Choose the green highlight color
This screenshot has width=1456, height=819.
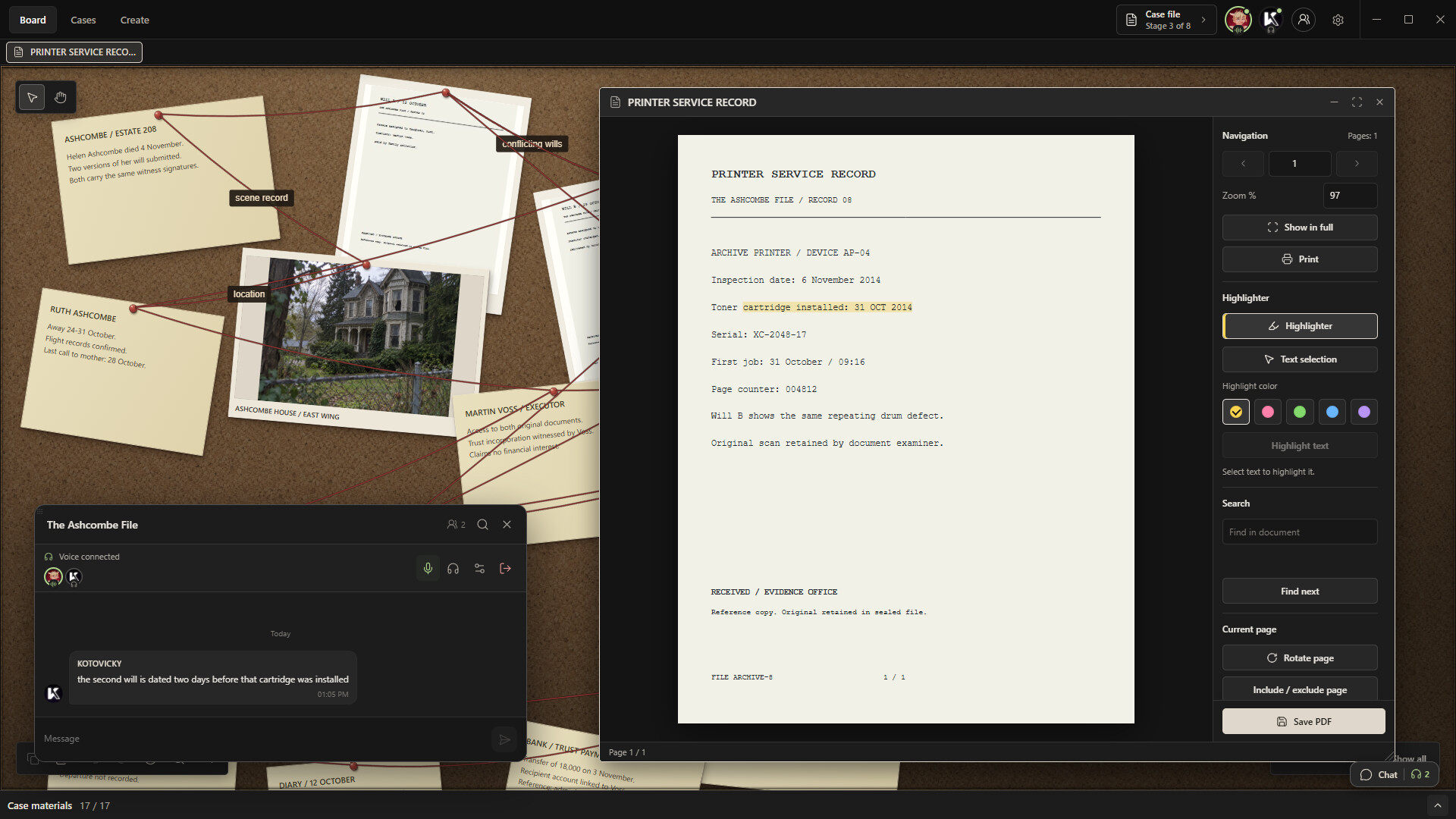(1300, 412)
